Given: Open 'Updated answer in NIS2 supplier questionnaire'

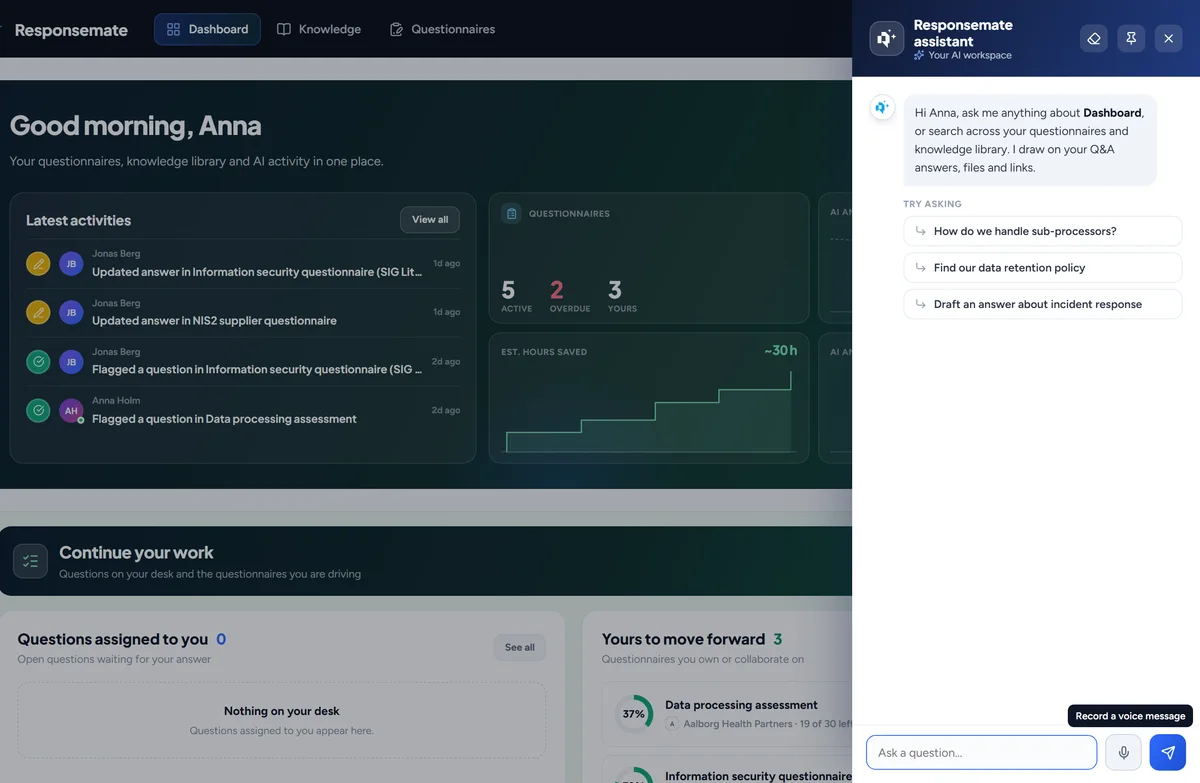Looking at the screenshot, I should pos(214,321).
